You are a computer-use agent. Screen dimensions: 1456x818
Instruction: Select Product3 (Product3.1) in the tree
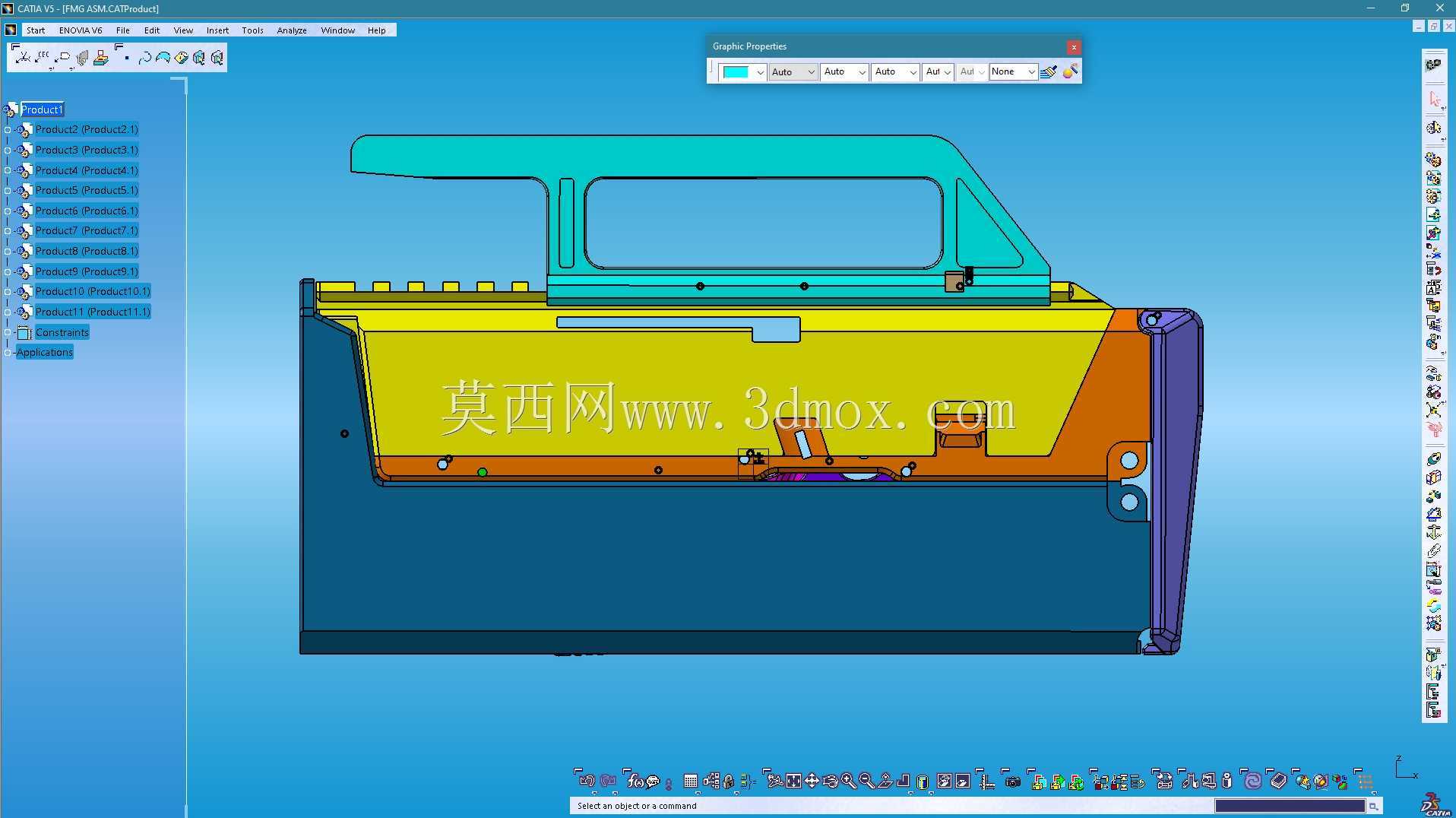(87, 150)
